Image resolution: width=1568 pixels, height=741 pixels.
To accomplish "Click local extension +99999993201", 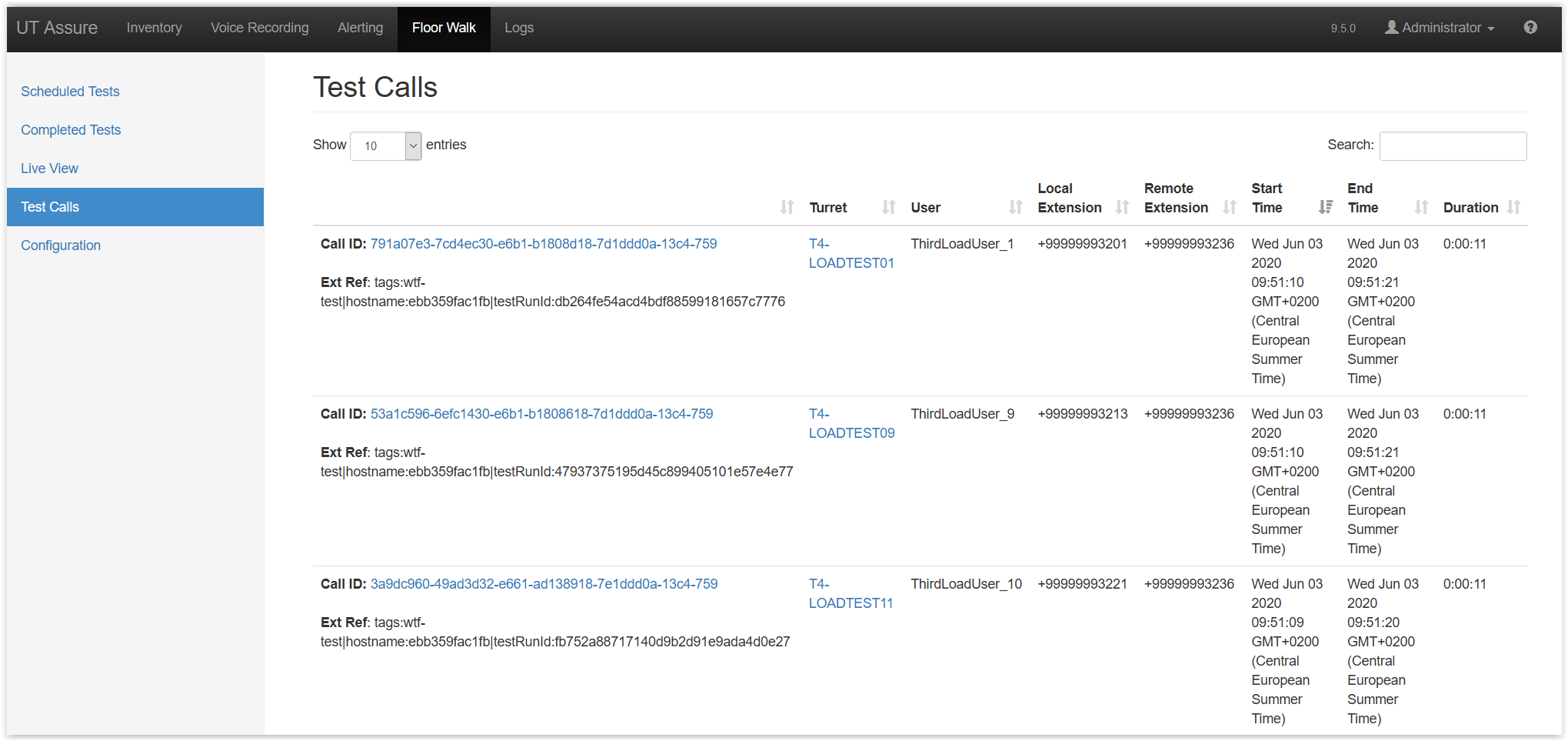I will pyautogui.click(x=1083, y=244).
